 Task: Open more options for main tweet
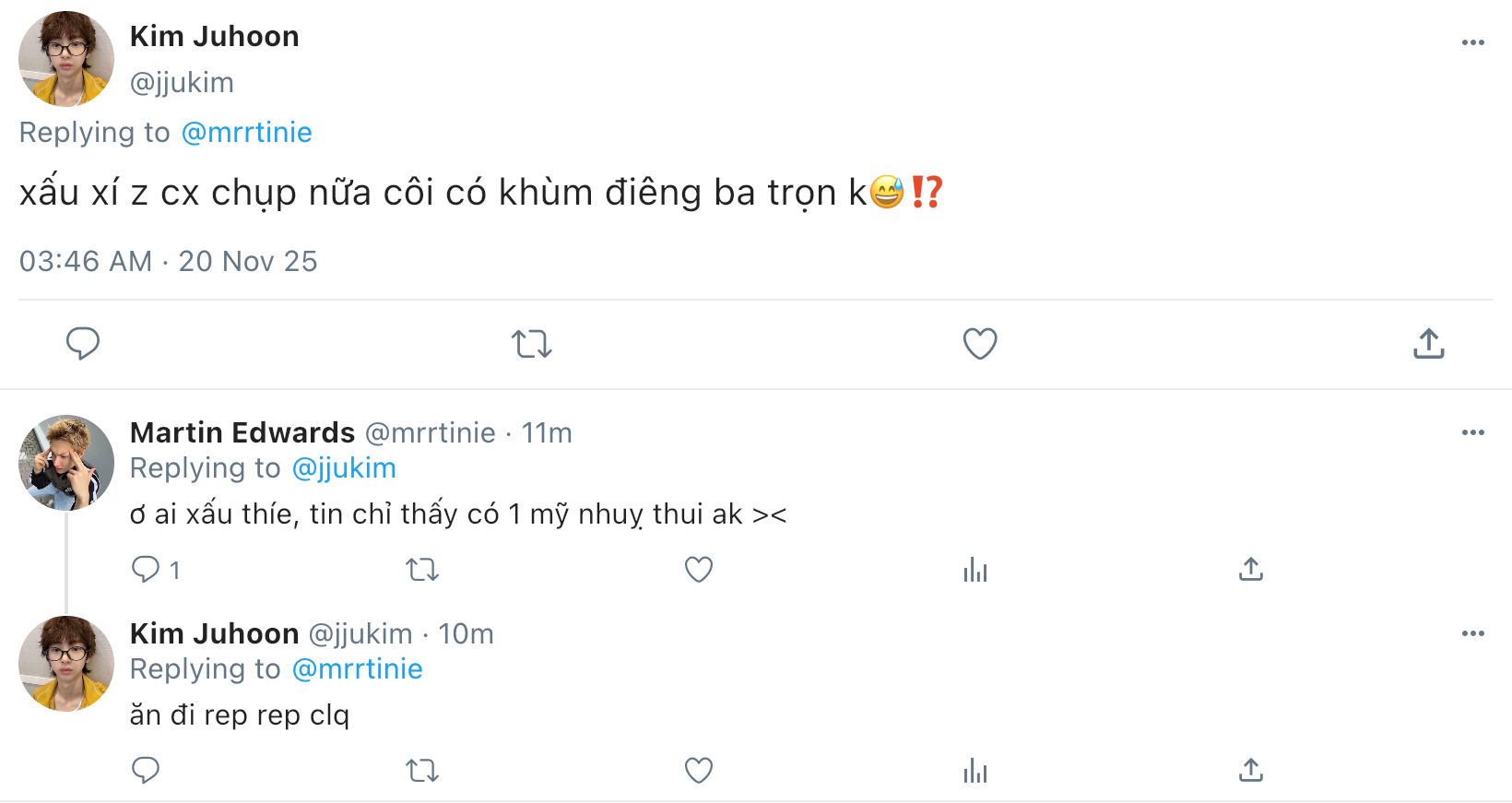point(1472,42)
